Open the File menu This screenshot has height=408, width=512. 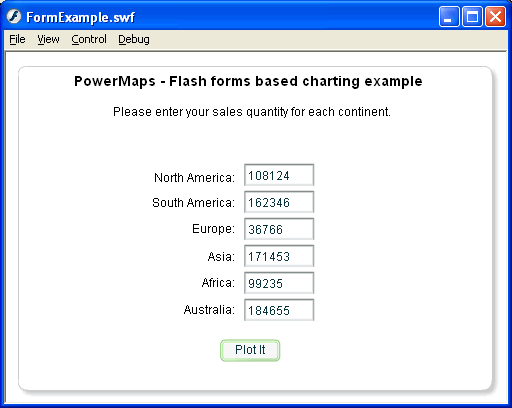[x=17, y=39]
